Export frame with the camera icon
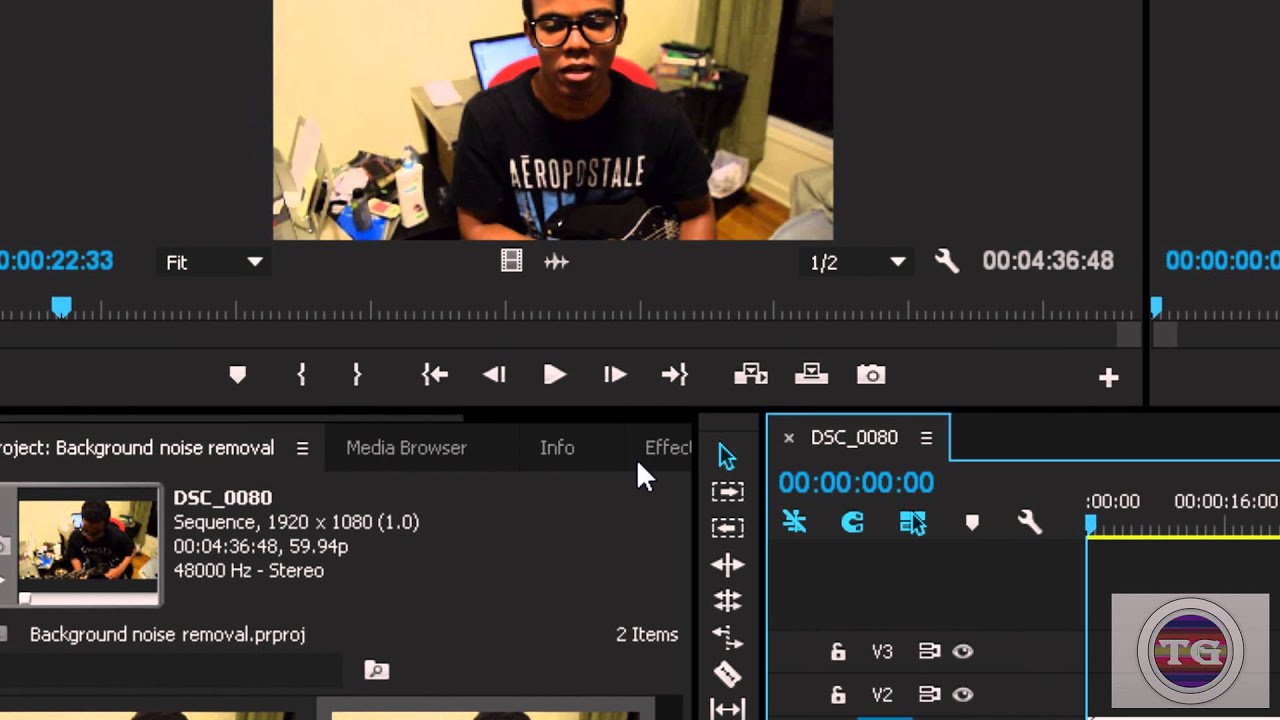The image size is (1280, 720). [x=871, y=375]
